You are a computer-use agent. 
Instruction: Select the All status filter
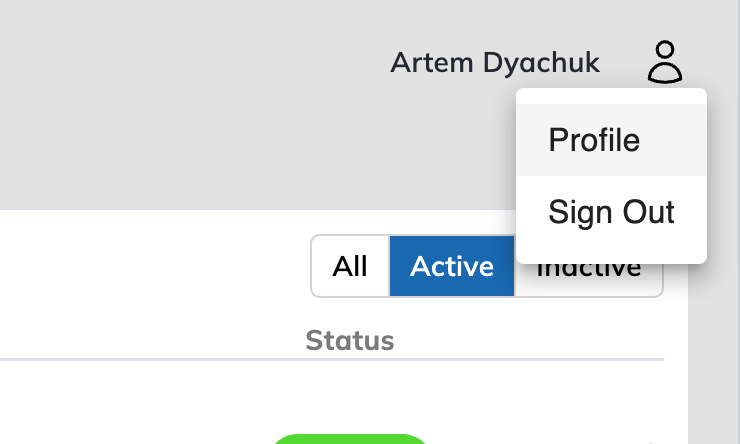click(350, 267)
